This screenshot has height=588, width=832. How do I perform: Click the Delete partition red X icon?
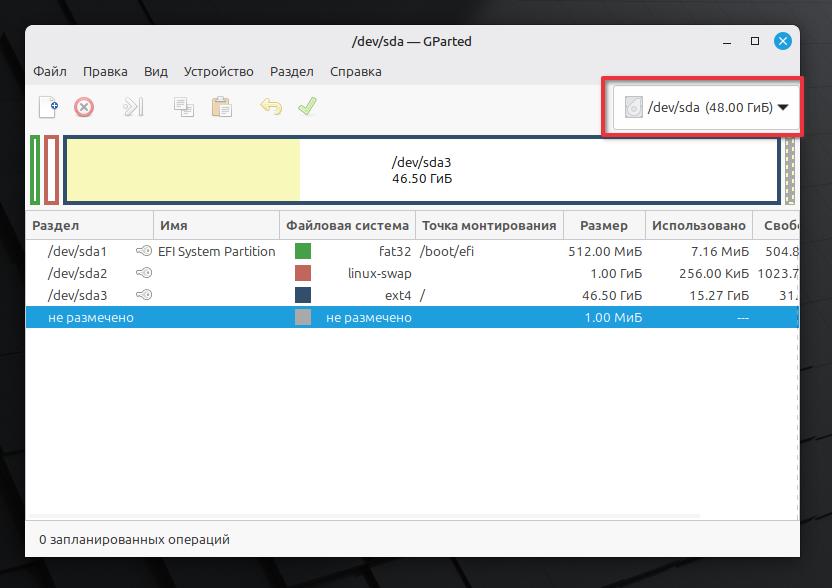pos(84,107)
